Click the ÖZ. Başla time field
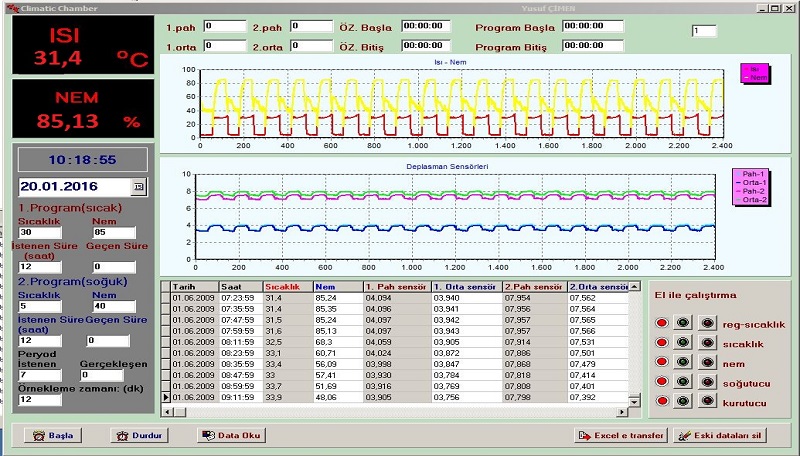Screen dimensions: 800x456 coord(426,26)
